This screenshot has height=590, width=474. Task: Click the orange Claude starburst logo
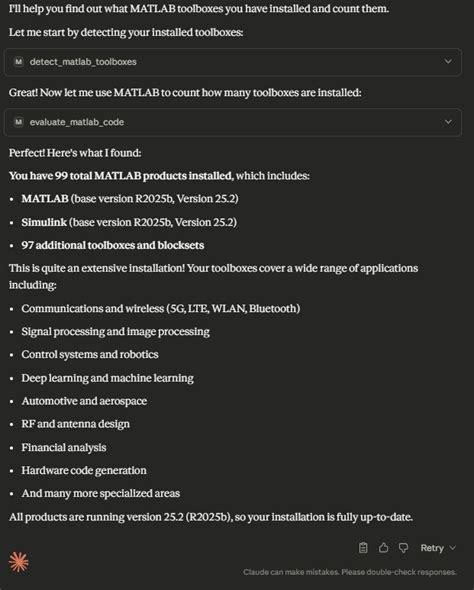point(18,562)
